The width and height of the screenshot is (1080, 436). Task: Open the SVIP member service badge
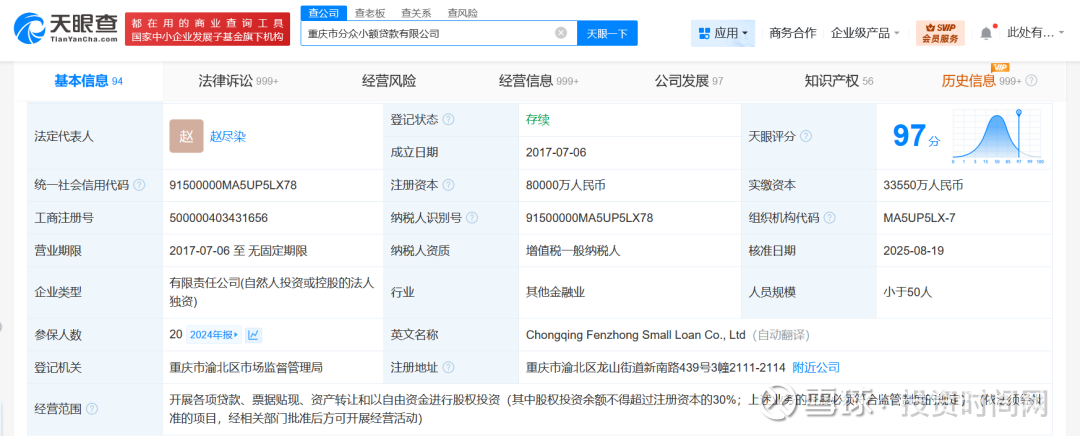940,33
